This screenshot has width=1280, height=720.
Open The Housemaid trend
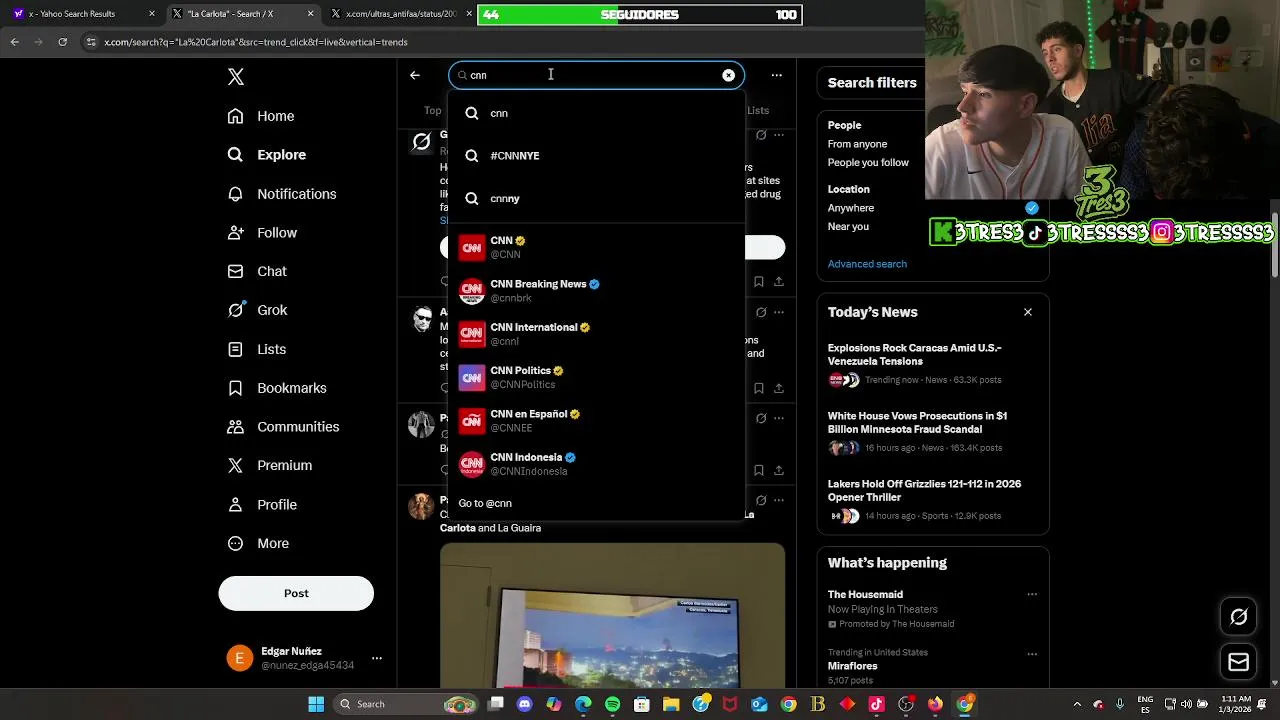tap(865, 594)
